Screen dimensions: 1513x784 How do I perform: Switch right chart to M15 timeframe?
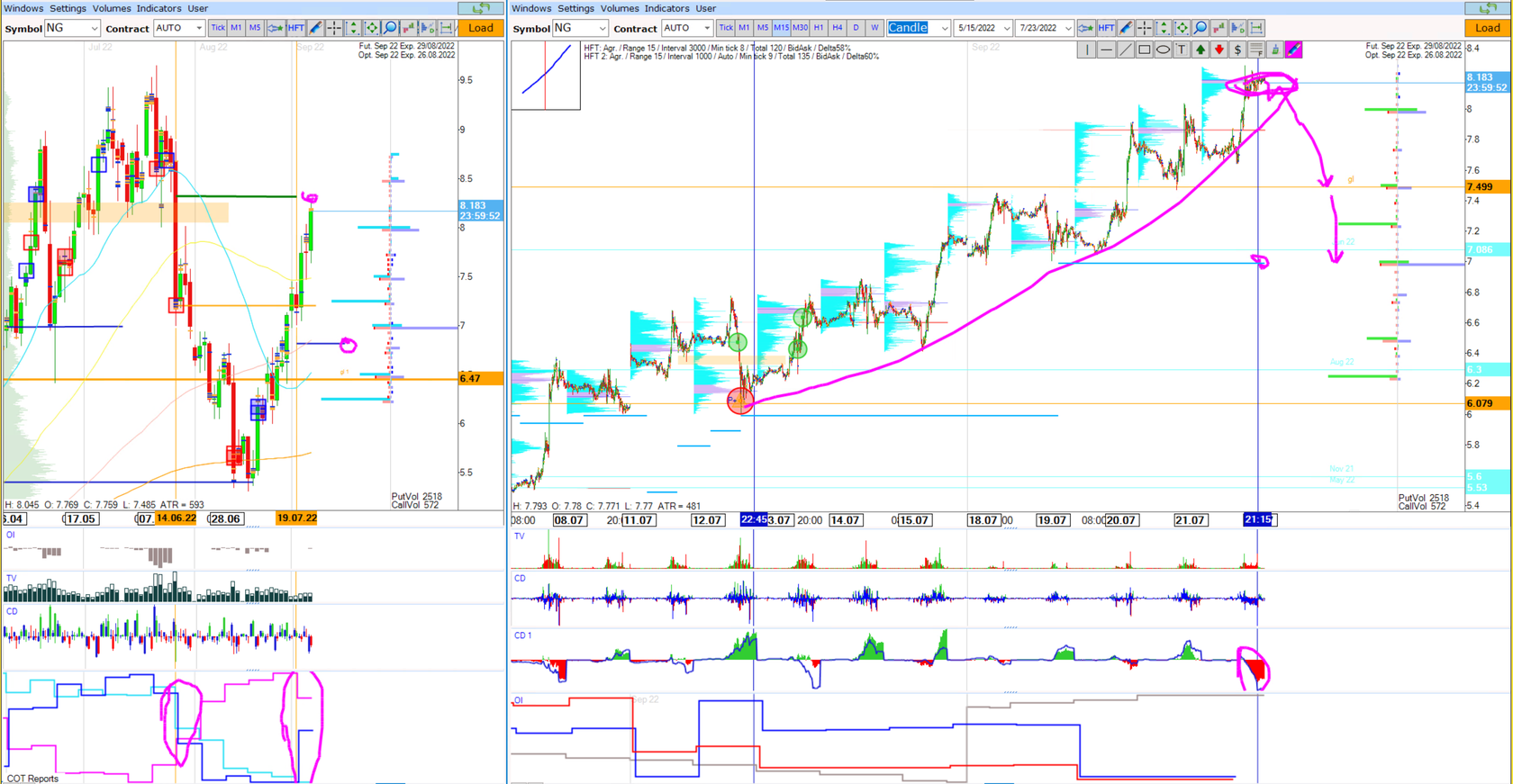pos(781,28)
